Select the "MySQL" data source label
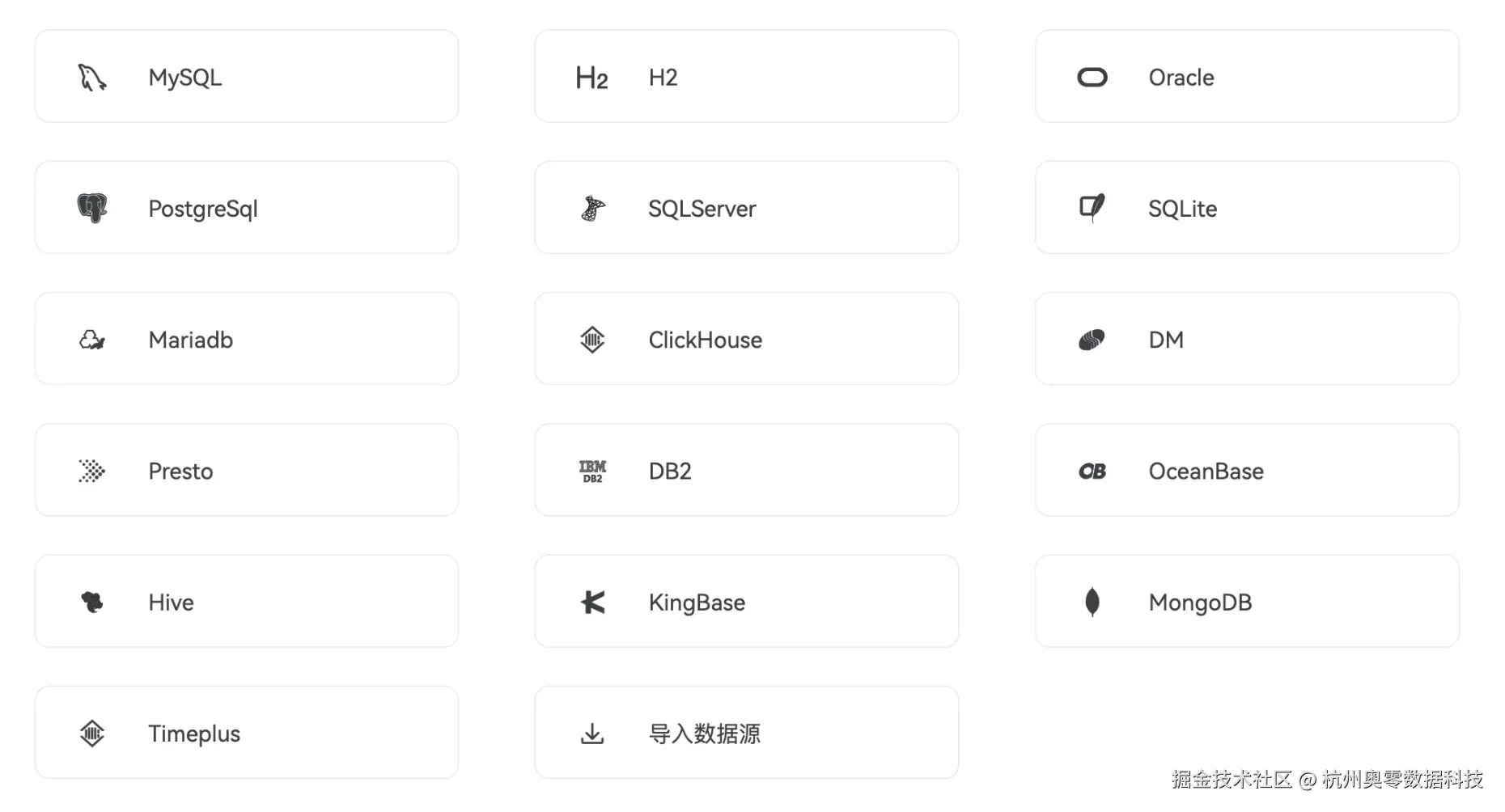 click(x=185, y=78)
